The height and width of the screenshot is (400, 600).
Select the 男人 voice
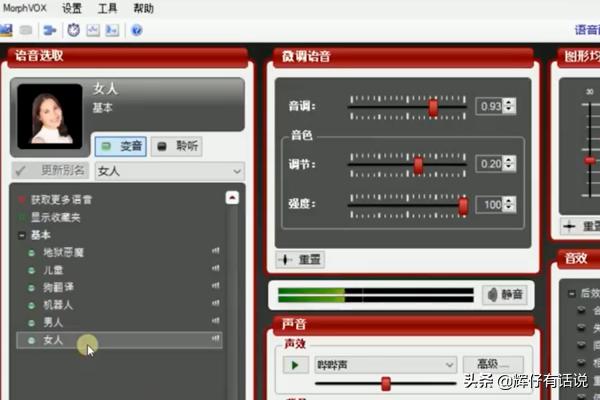pos(53,322)
